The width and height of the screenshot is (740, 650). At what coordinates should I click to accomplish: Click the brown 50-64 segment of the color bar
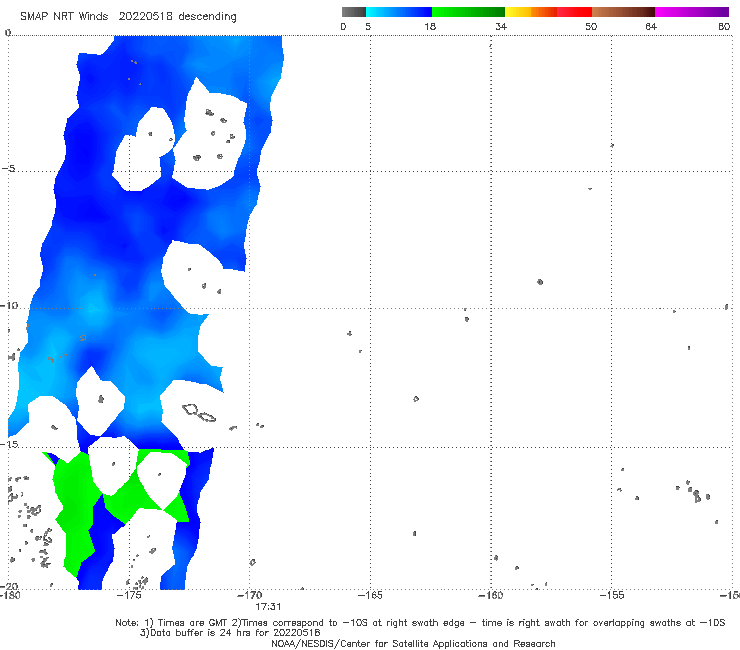[623, 12]
